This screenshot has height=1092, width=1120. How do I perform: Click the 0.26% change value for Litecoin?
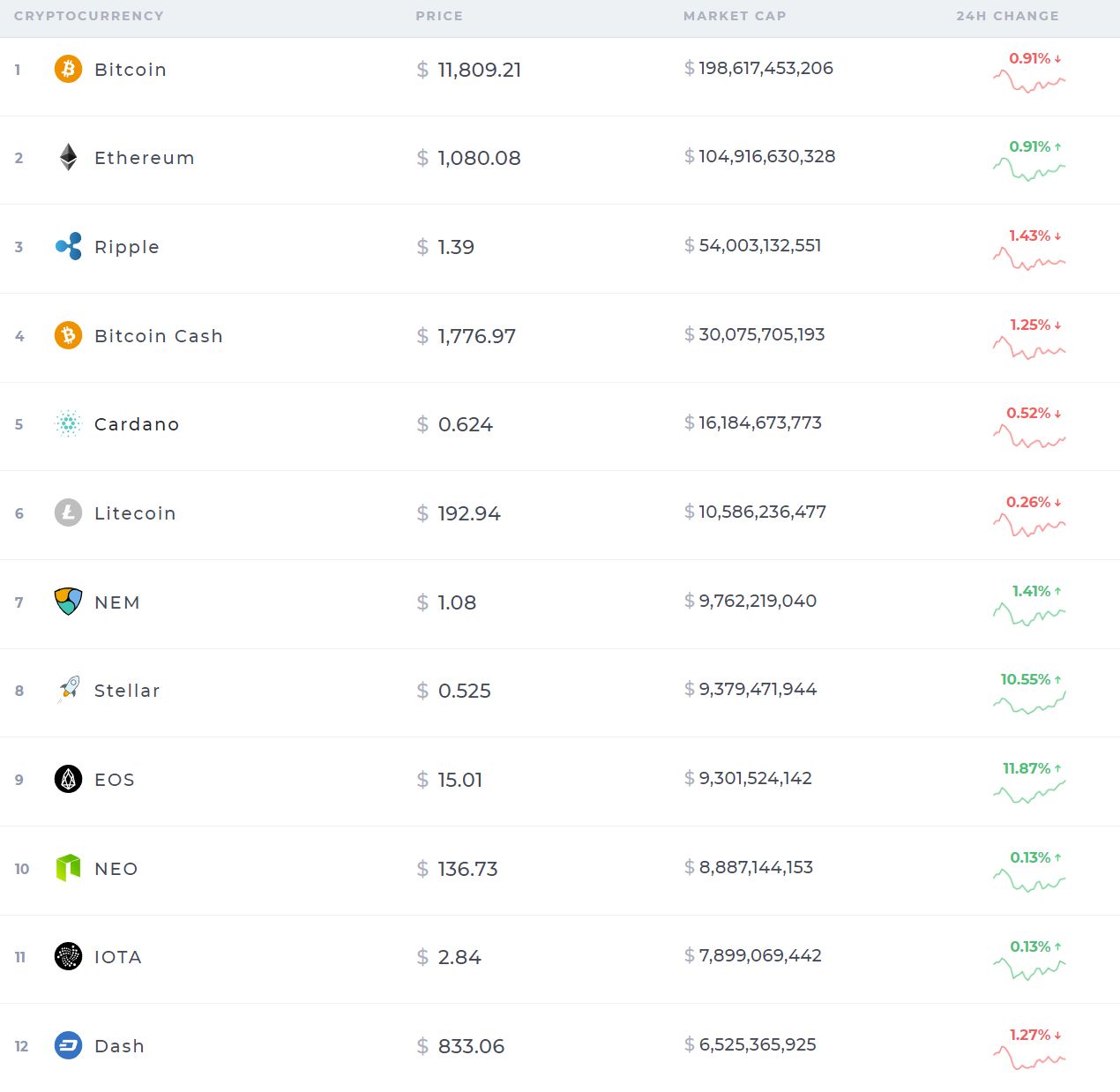point(1028,502)
